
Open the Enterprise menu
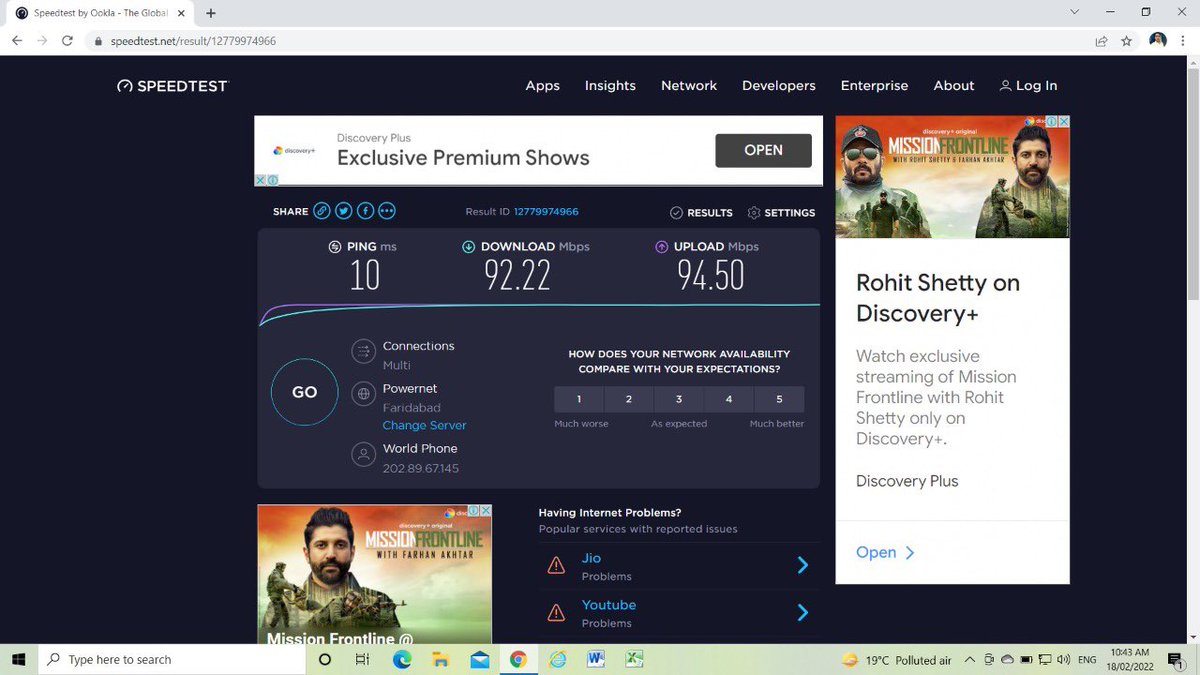pyautogui.click(x=874, y=86)
